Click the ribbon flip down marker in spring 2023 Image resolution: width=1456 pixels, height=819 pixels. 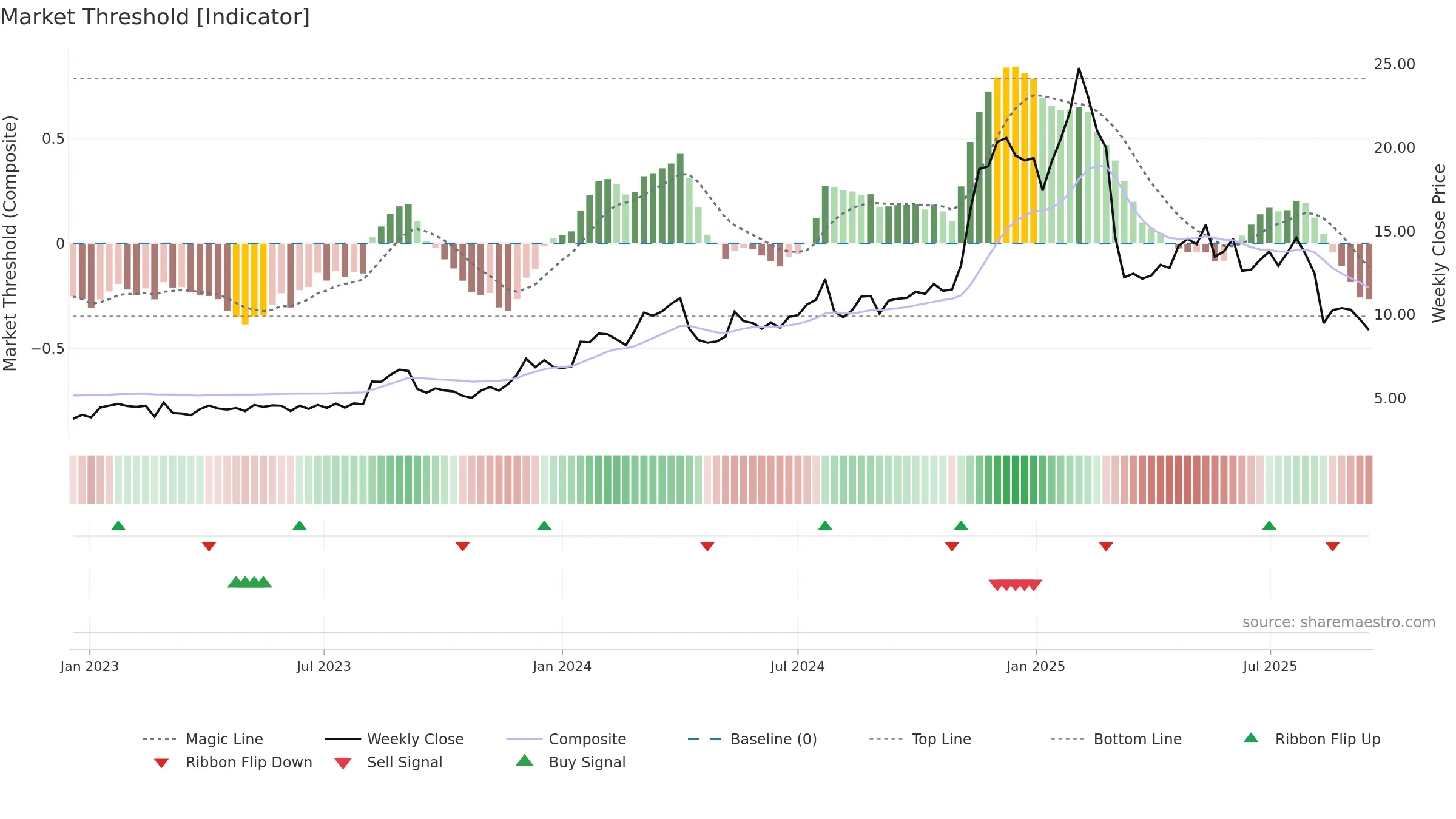pyautogui.click(x=209, y=547)
